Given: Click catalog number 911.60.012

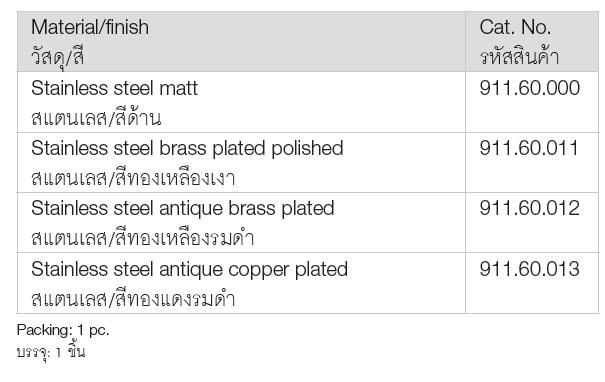Looking at the screenshot, I should click(x=529, y=208).
